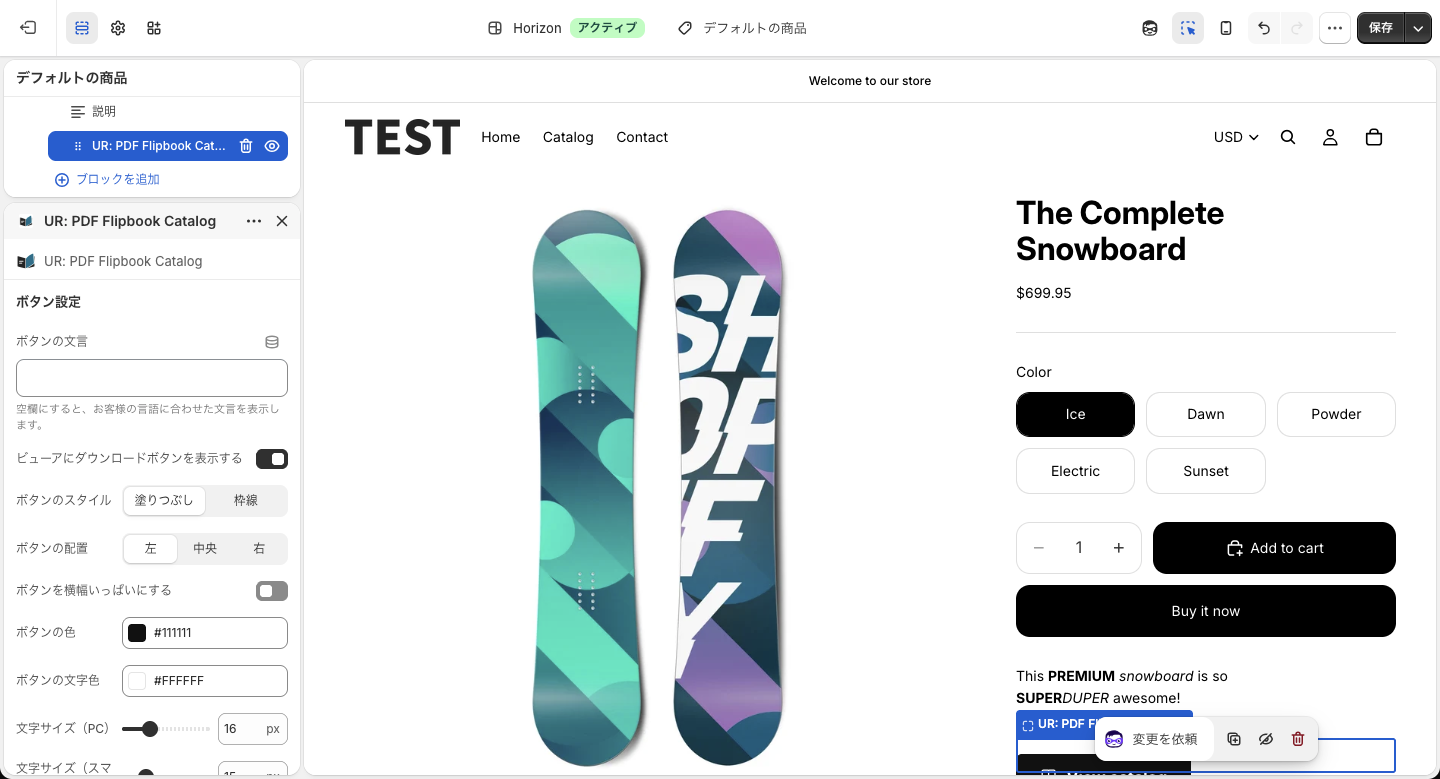Viewport: 1440px width, 779px height.
Task: Open the store search magnifier icon
Action: tap(1288, 137)
